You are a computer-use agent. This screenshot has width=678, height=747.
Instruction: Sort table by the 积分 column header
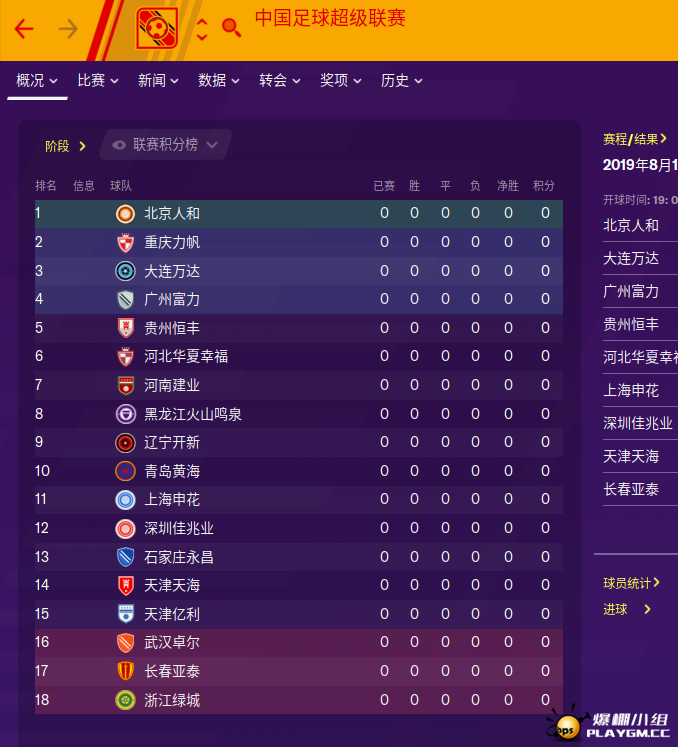pos(544,186)
